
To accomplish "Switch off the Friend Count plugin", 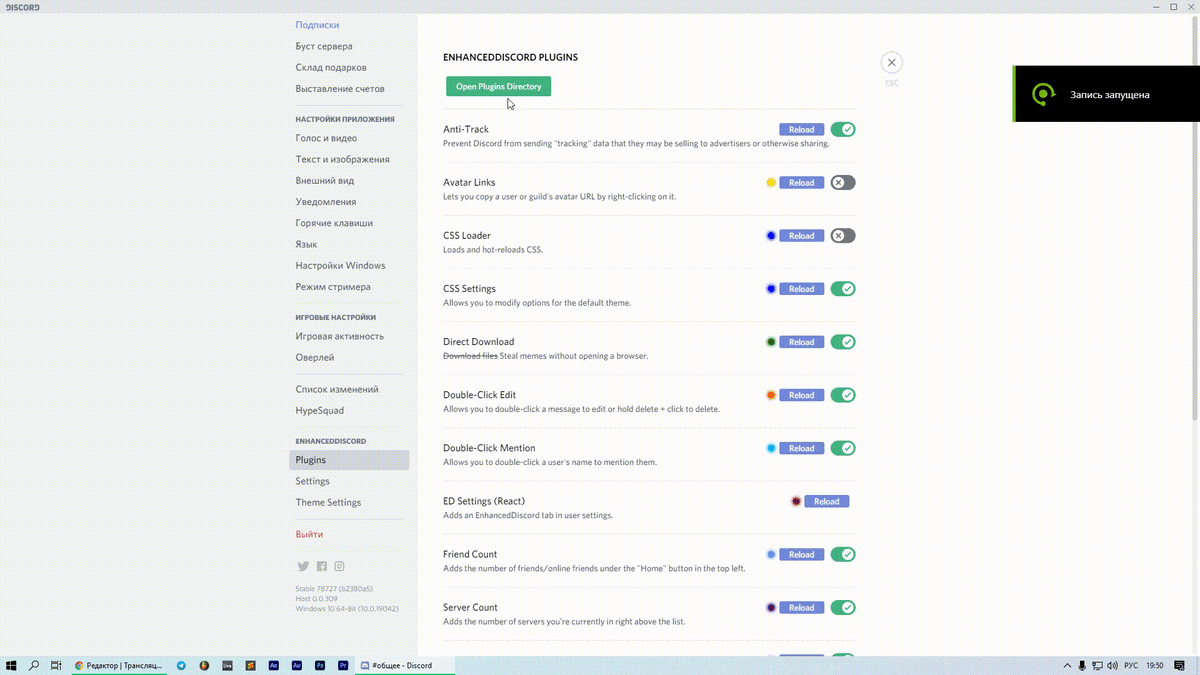I will (x=843, y=554).
